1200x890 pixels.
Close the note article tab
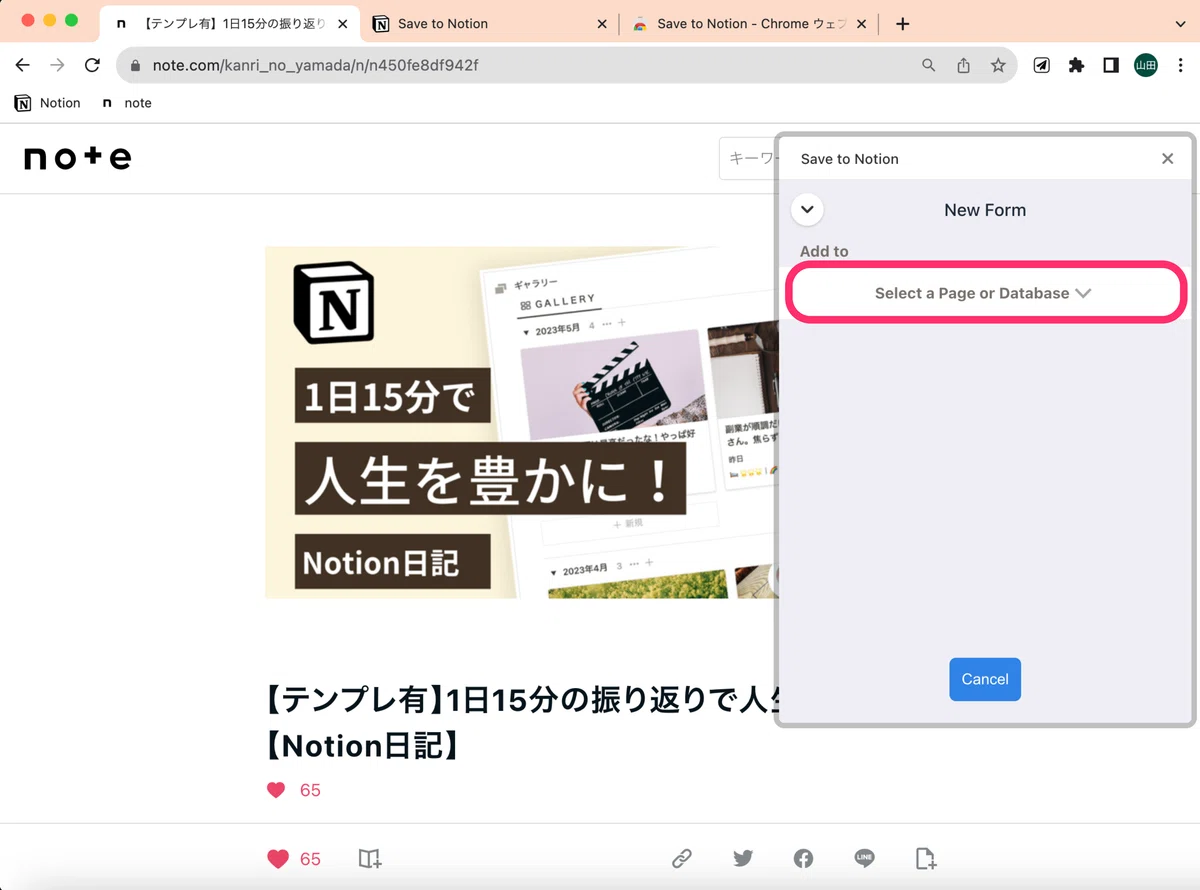point(342,24)
